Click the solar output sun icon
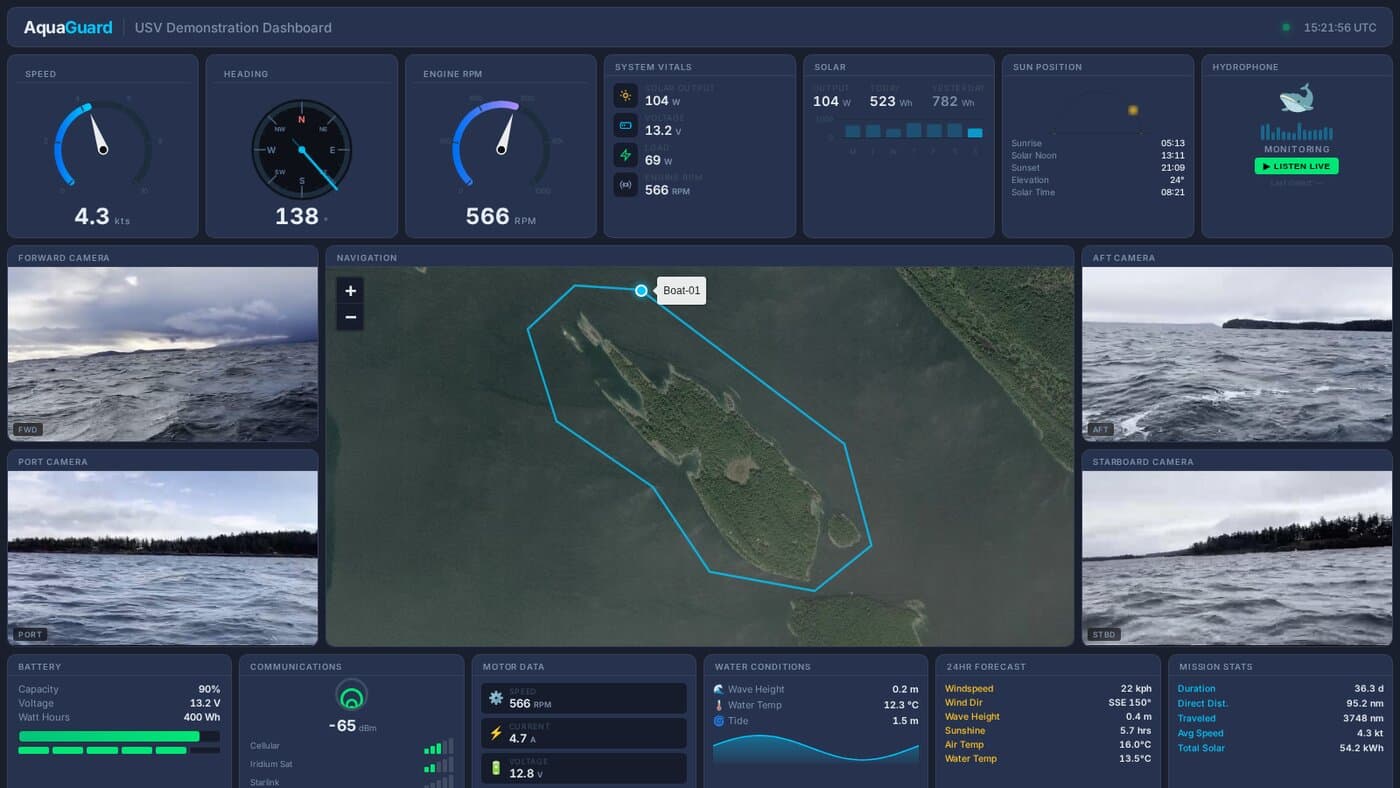Image resolution: width=1400 pixels, height=788 pixels. pos(626,96)
